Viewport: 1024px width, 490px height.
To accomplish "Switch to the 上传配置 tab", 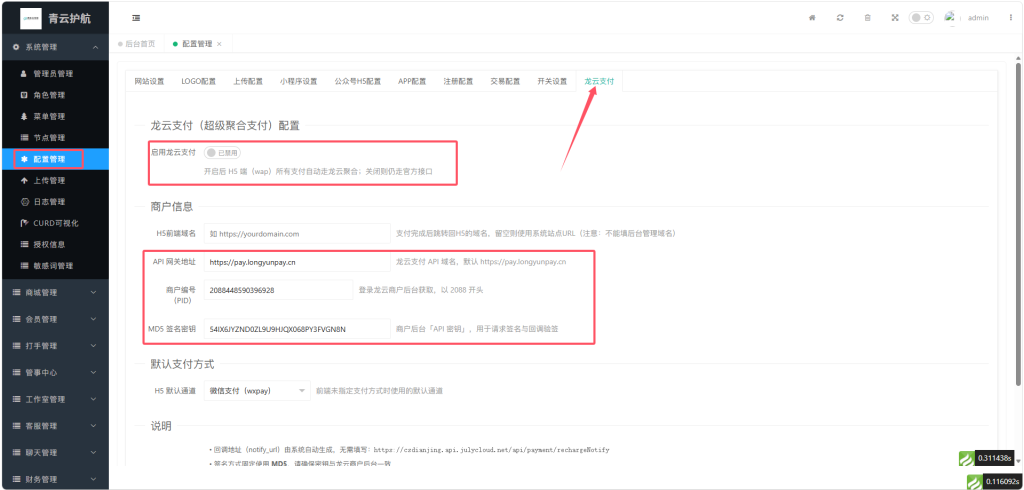I will pos(248,82).
